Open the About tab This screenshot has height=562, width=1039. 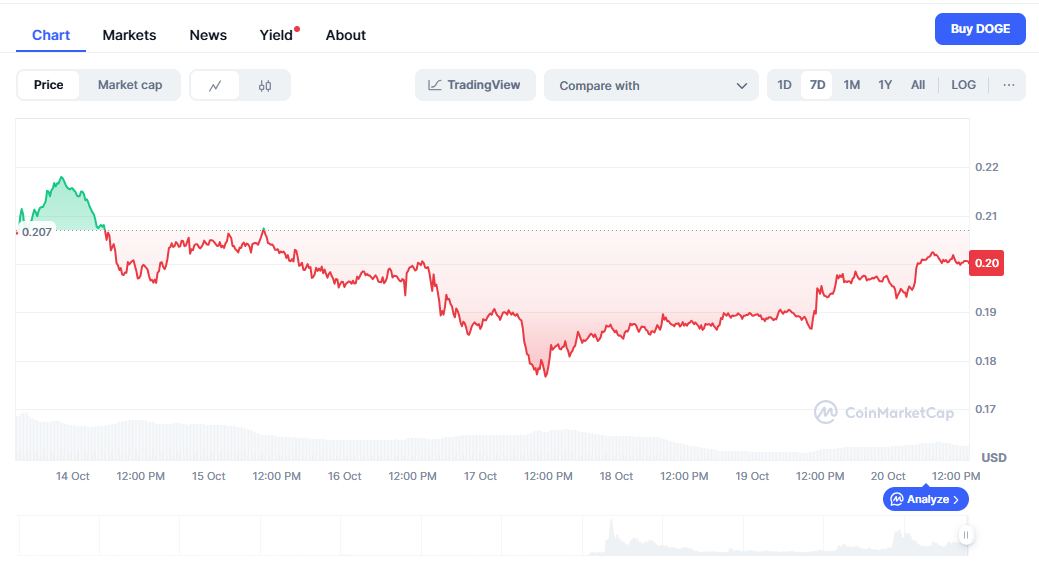[346, 35]
